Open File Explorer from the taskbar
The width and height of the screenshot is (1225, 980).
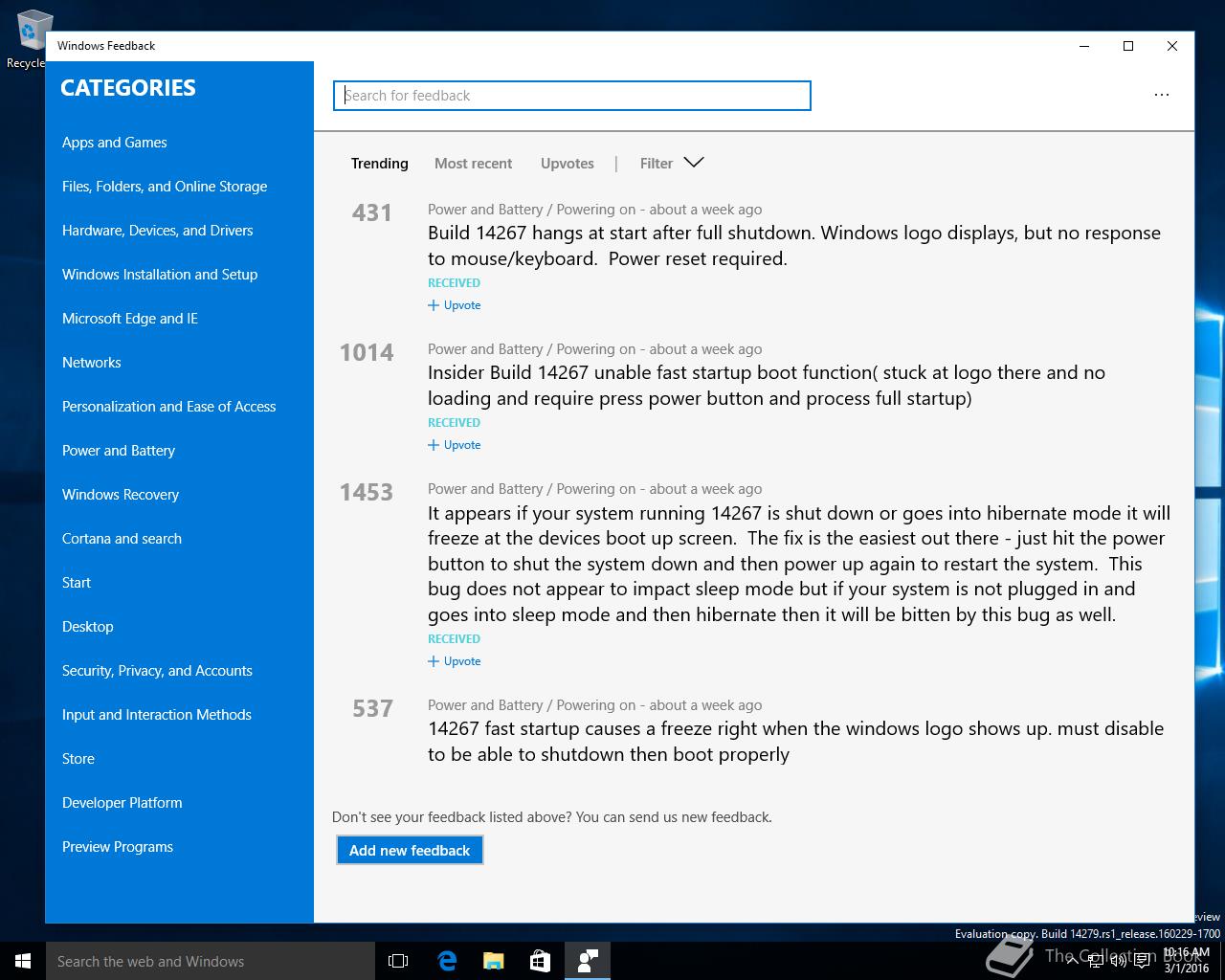point(494,961)
